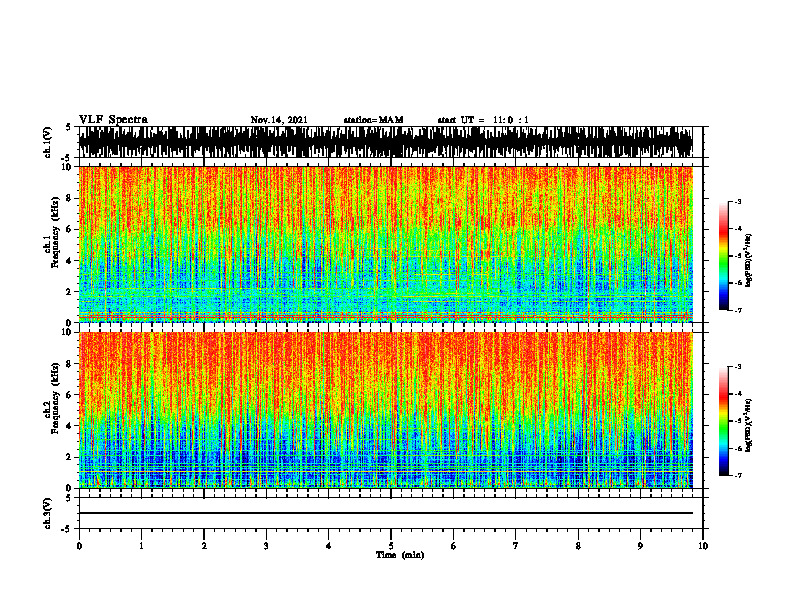Click the -5 tick on ch.1 colorbar
This screenshot has height=612, width=792.
tap(738, 256)
